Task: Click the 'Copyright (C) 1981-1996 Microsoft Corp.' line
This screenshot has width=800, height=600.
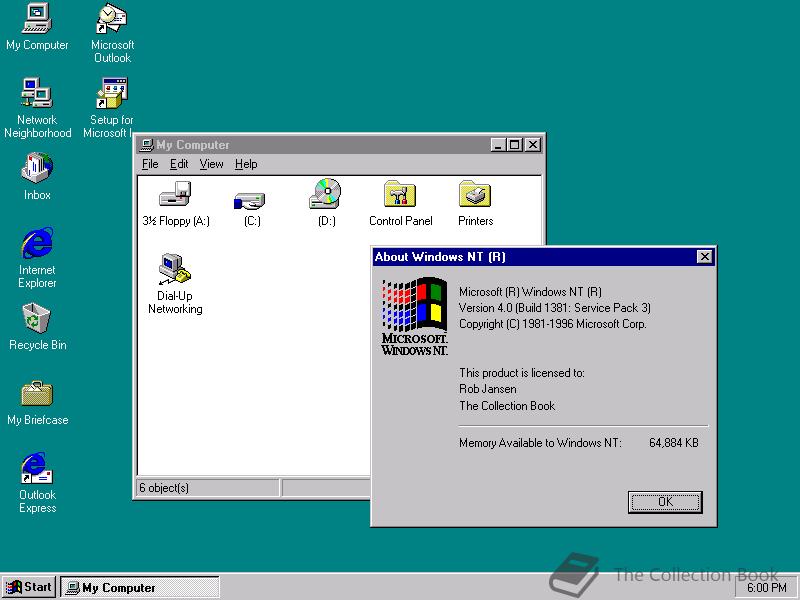Action: pyautogui.click(x=553, y=324)
